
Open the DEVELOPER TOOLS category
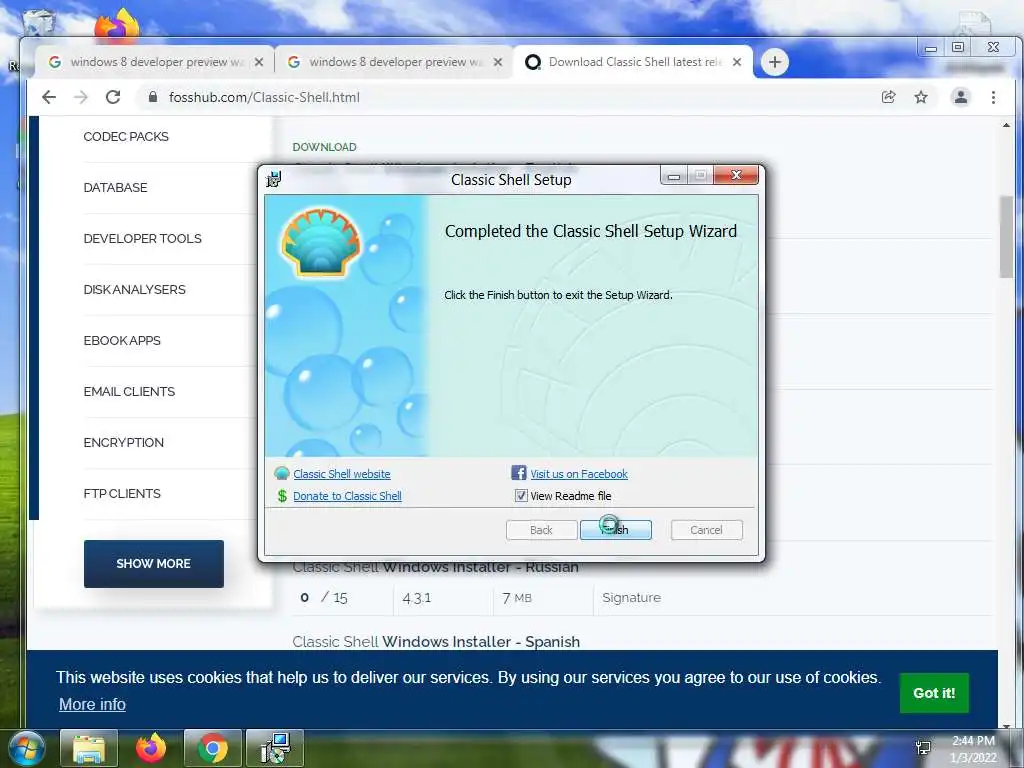pos(142,238)
